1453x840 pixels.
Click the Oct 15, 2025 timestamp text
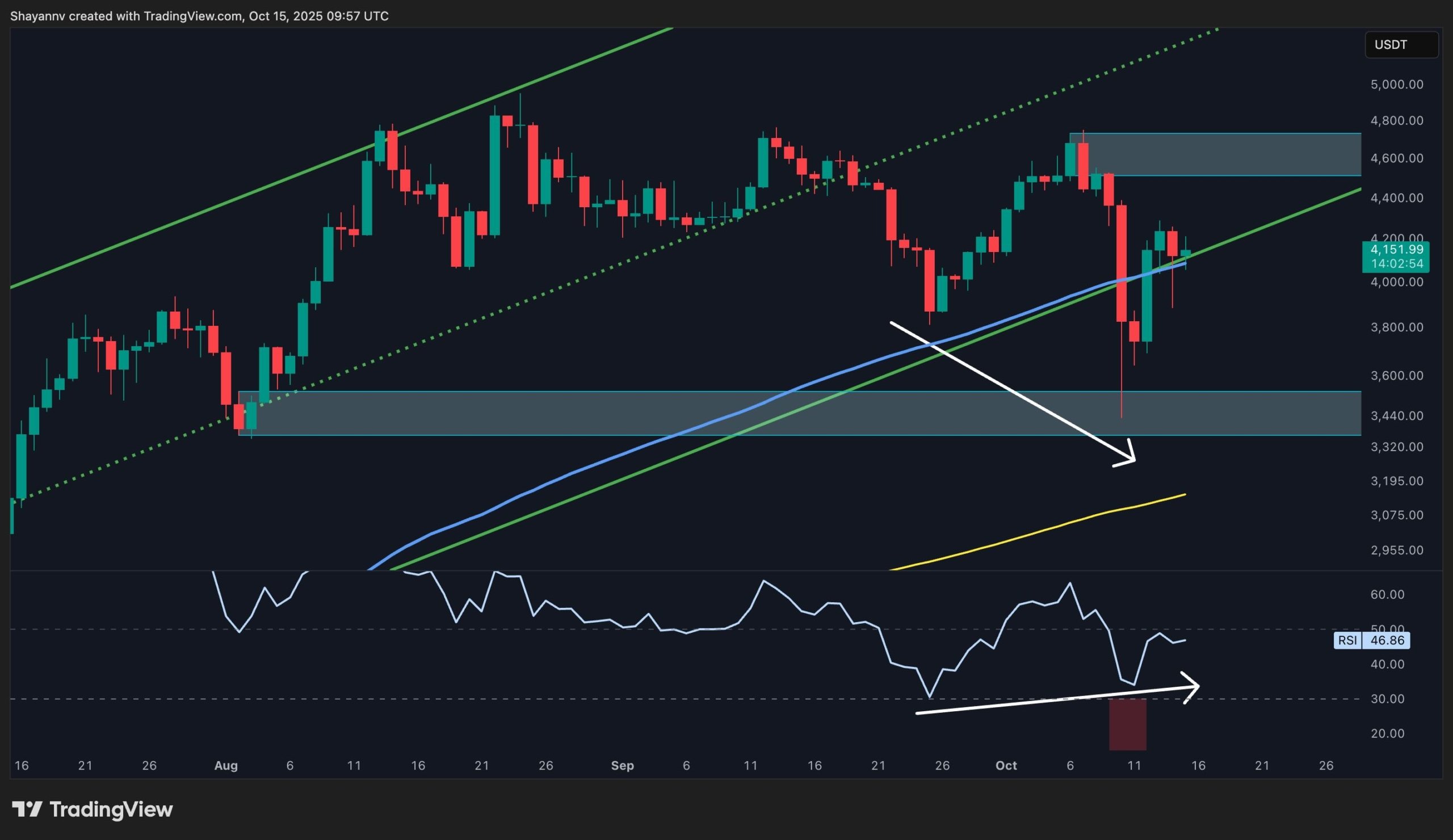click(x=288, y=15)
